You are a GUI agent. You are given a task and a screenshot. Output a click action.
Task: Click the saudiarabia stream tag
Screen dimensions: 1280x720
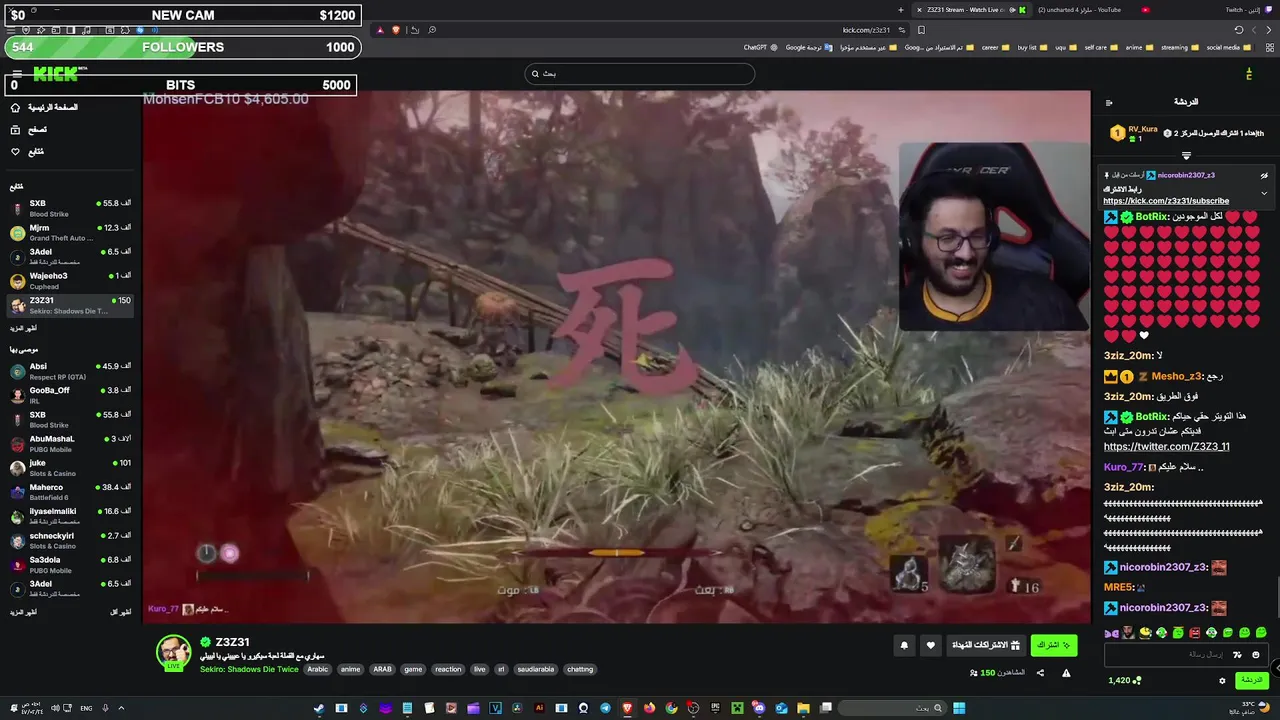[536, 669]
